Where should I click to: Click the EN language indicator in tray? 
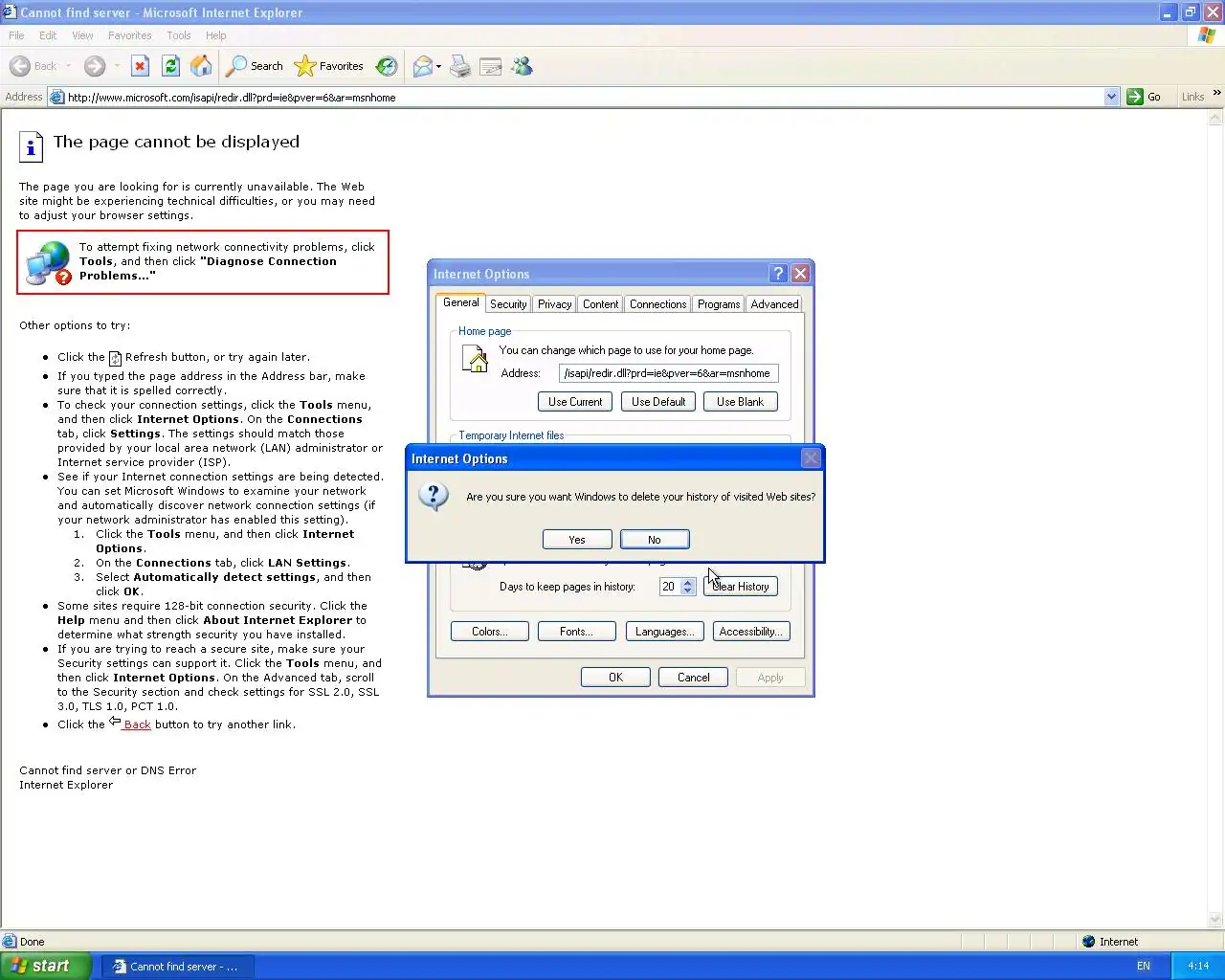(x=1144, y=967)
